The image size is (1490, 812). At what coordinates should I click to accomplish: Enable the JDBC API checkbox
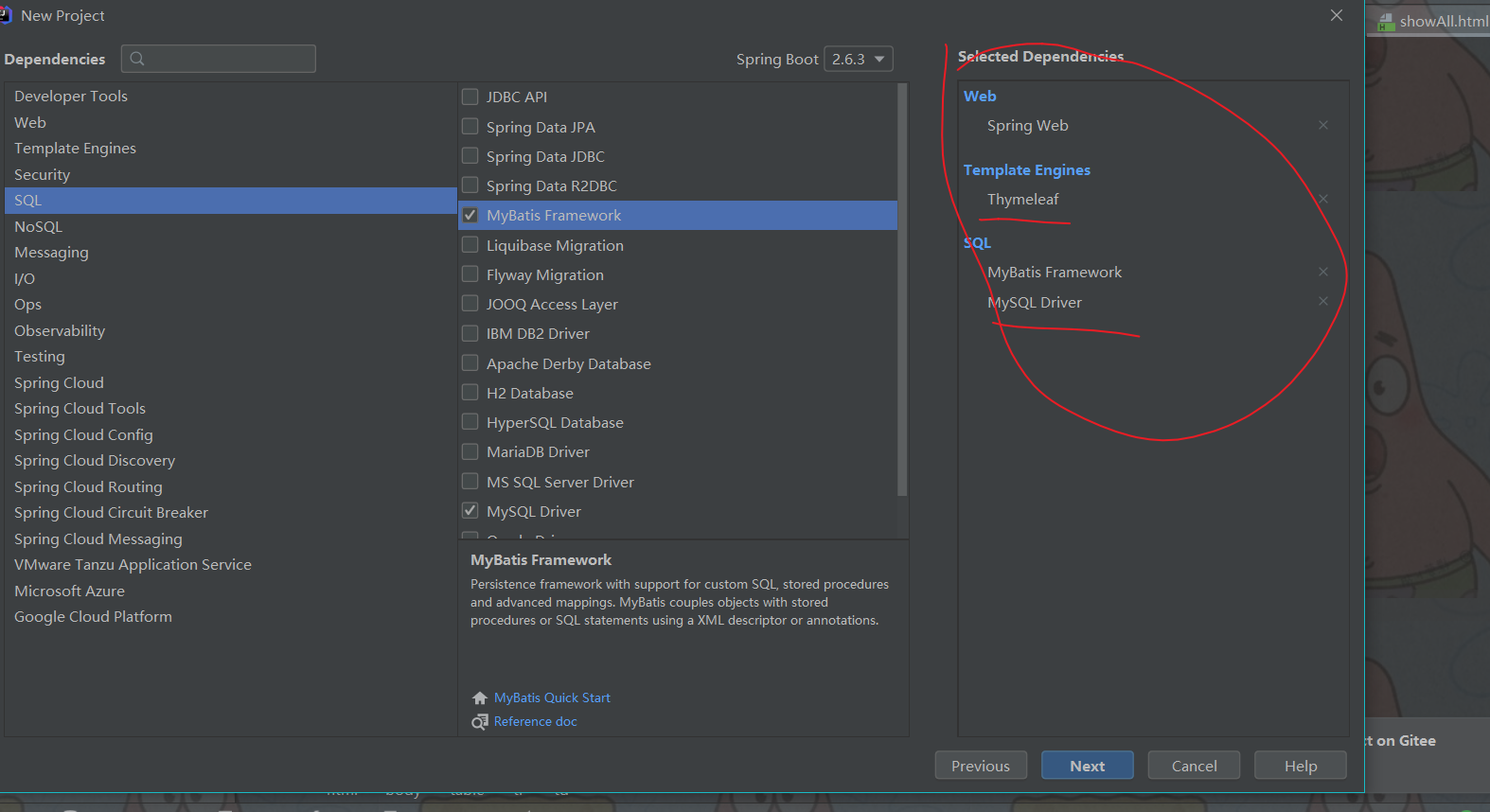coord(470,97)
